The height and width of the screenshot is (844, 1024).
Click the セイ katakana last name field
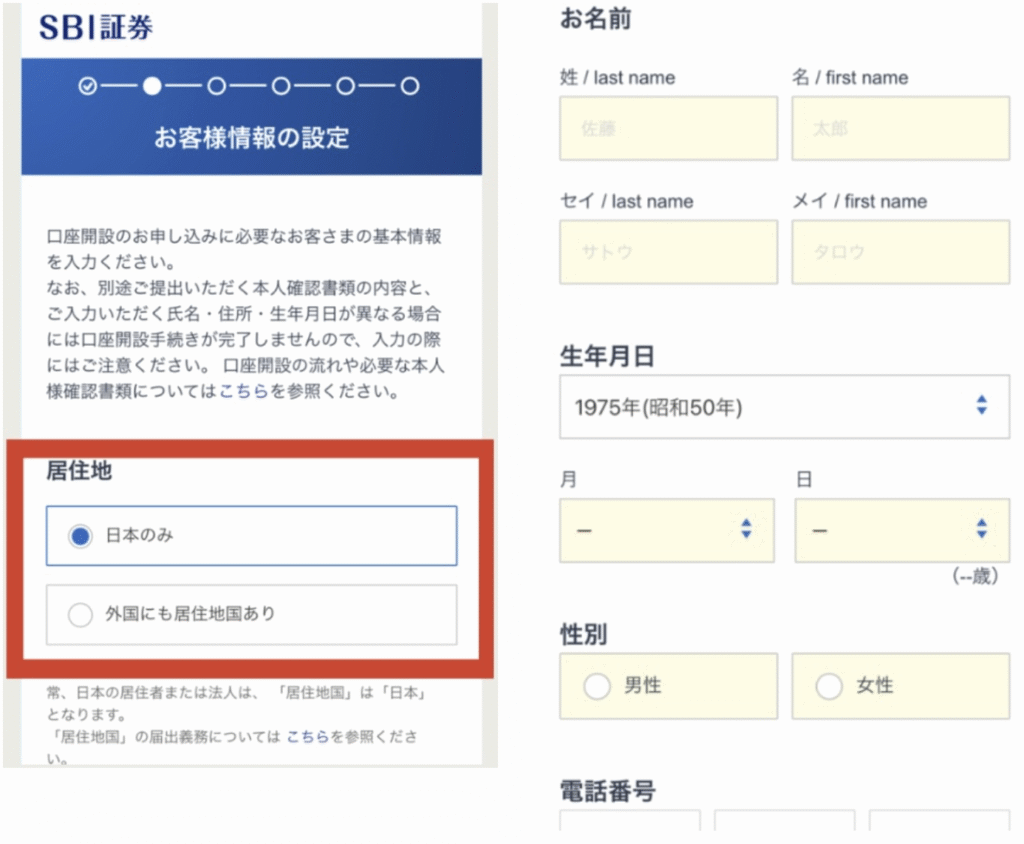pos(668,252)
